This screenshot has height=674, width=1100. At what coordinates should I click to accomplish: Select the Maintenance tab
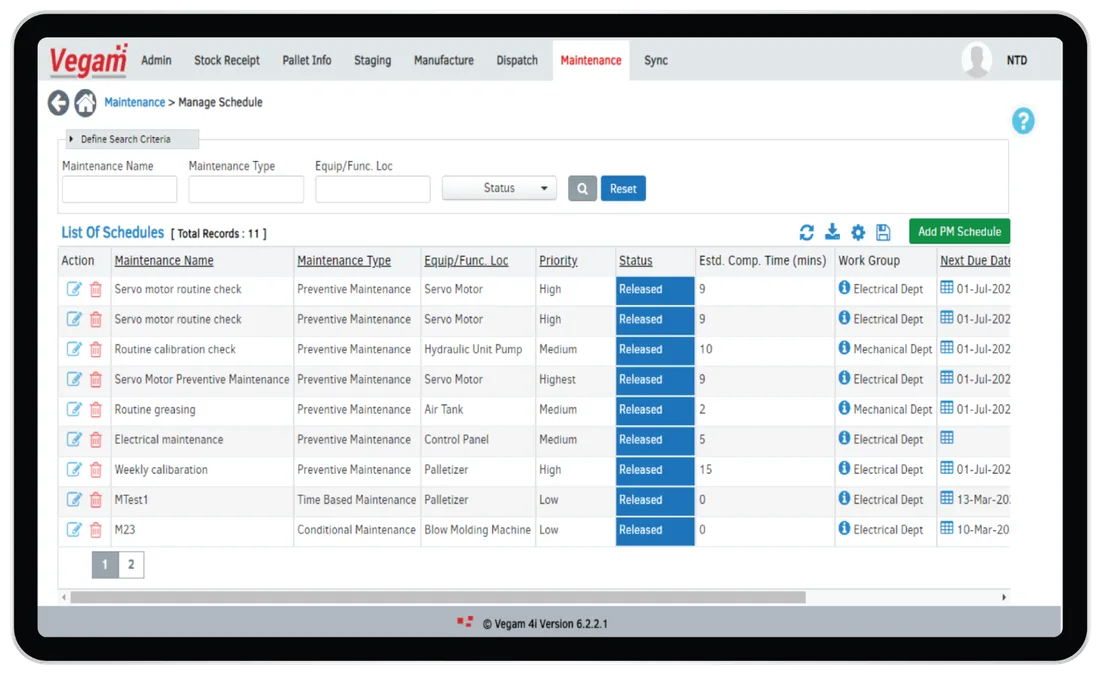tap(591, 60)
